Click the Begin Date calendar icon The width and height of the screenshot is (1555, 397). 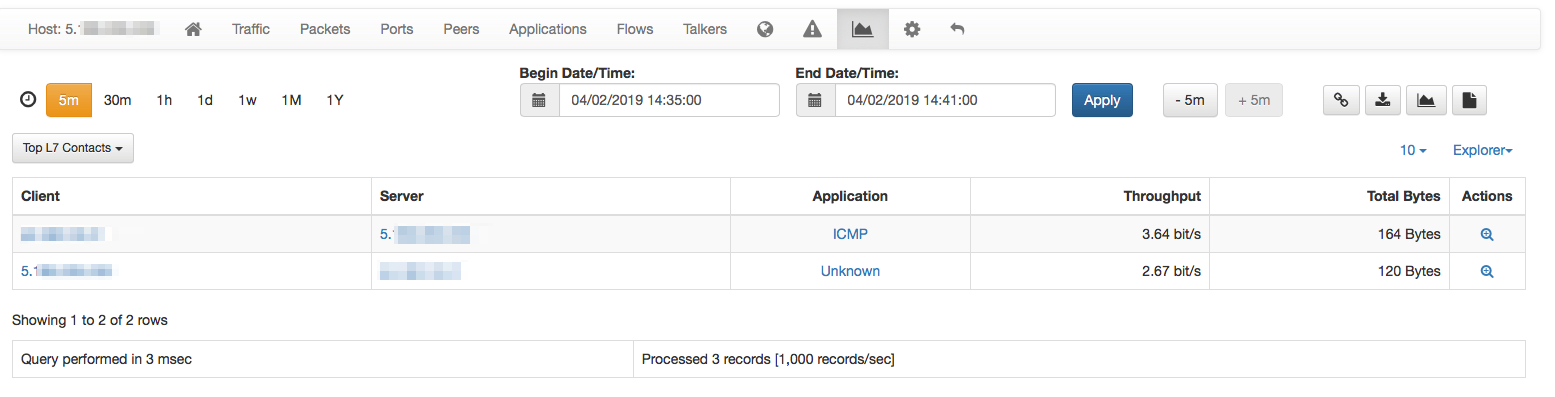coord(539,100)
